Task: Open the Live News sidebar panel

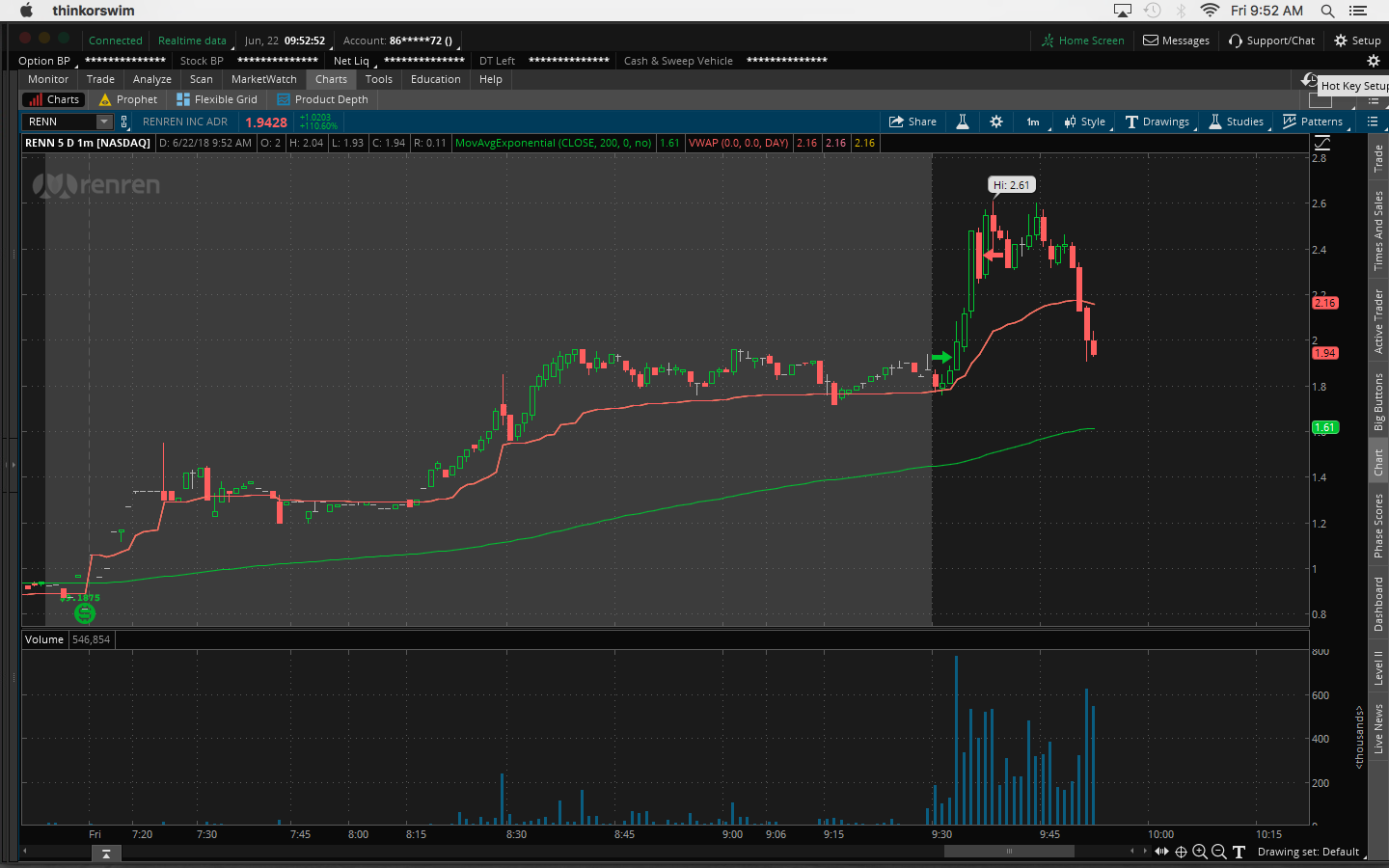Action: point(1378,729)
